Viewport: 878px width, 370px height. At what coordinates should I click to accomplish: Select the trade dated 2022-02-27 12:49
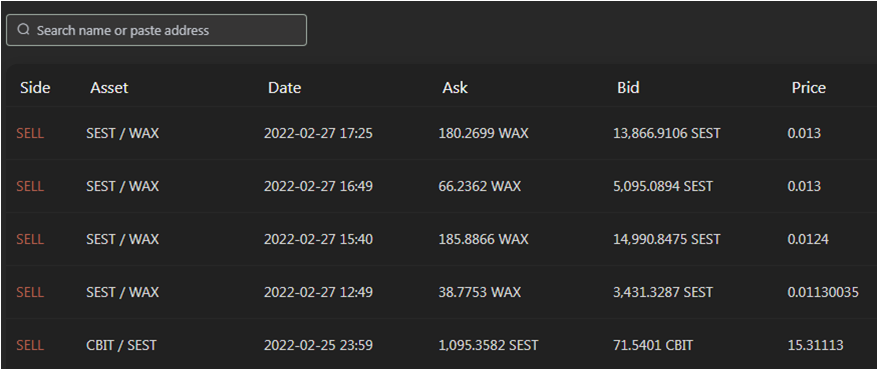(439, 292)
